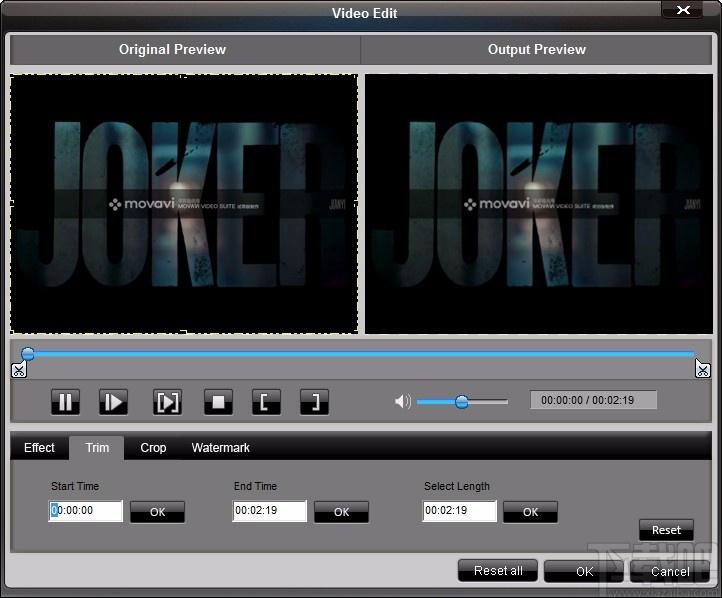
Task: Click into the End Time field
Action: (269, 511)
